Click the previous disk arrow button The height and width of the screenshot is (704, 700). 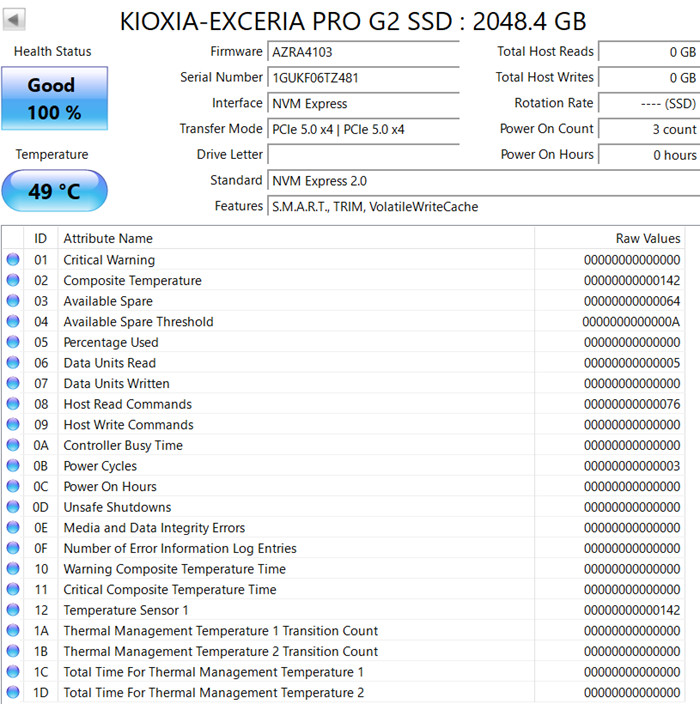click(x=14, y=20)
